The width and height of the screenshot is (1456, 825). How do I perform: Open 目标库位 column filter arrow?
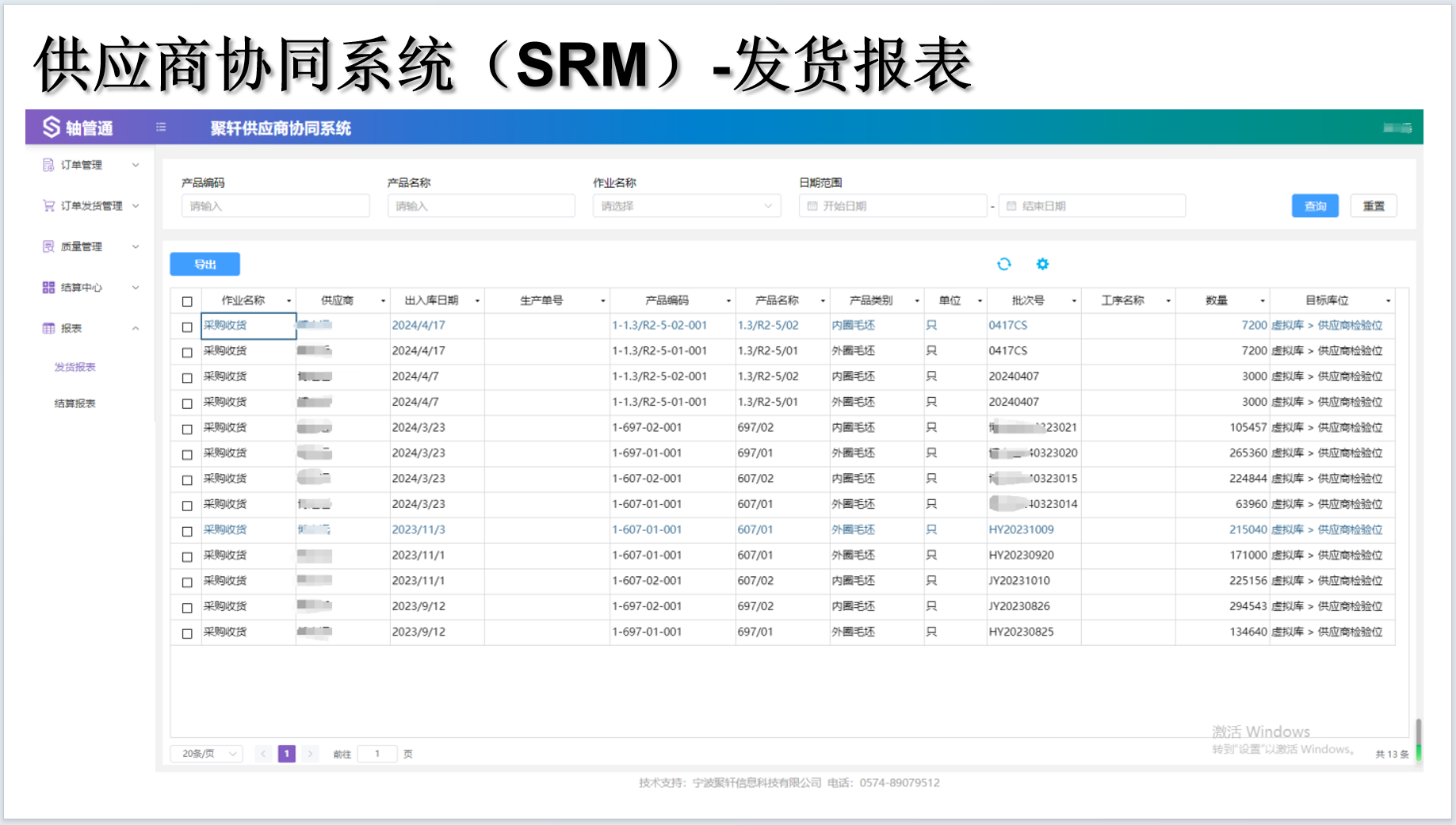click(1388, 301)
